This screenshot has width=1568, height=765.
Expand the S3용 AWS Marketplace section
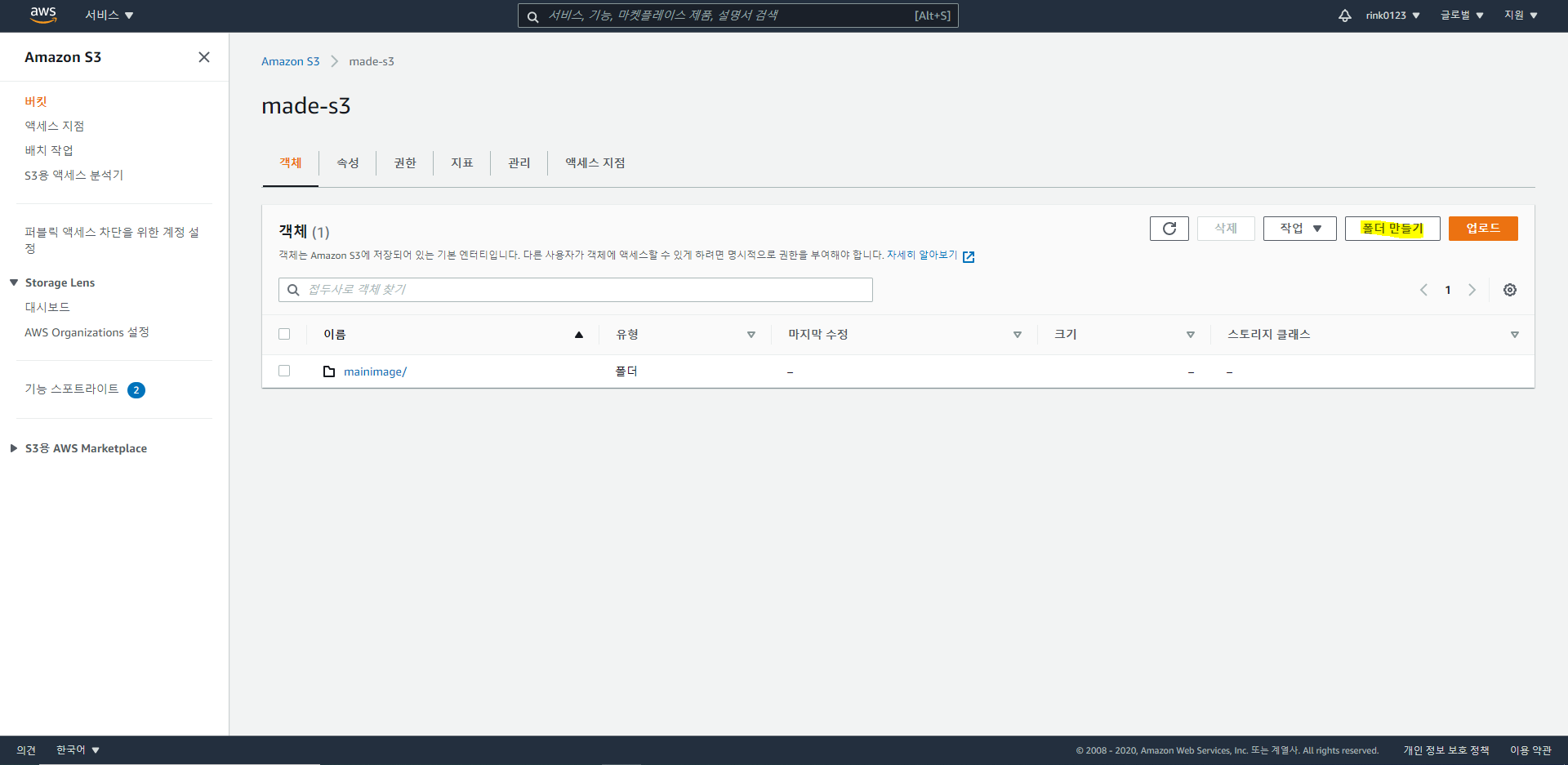[14, 448]
